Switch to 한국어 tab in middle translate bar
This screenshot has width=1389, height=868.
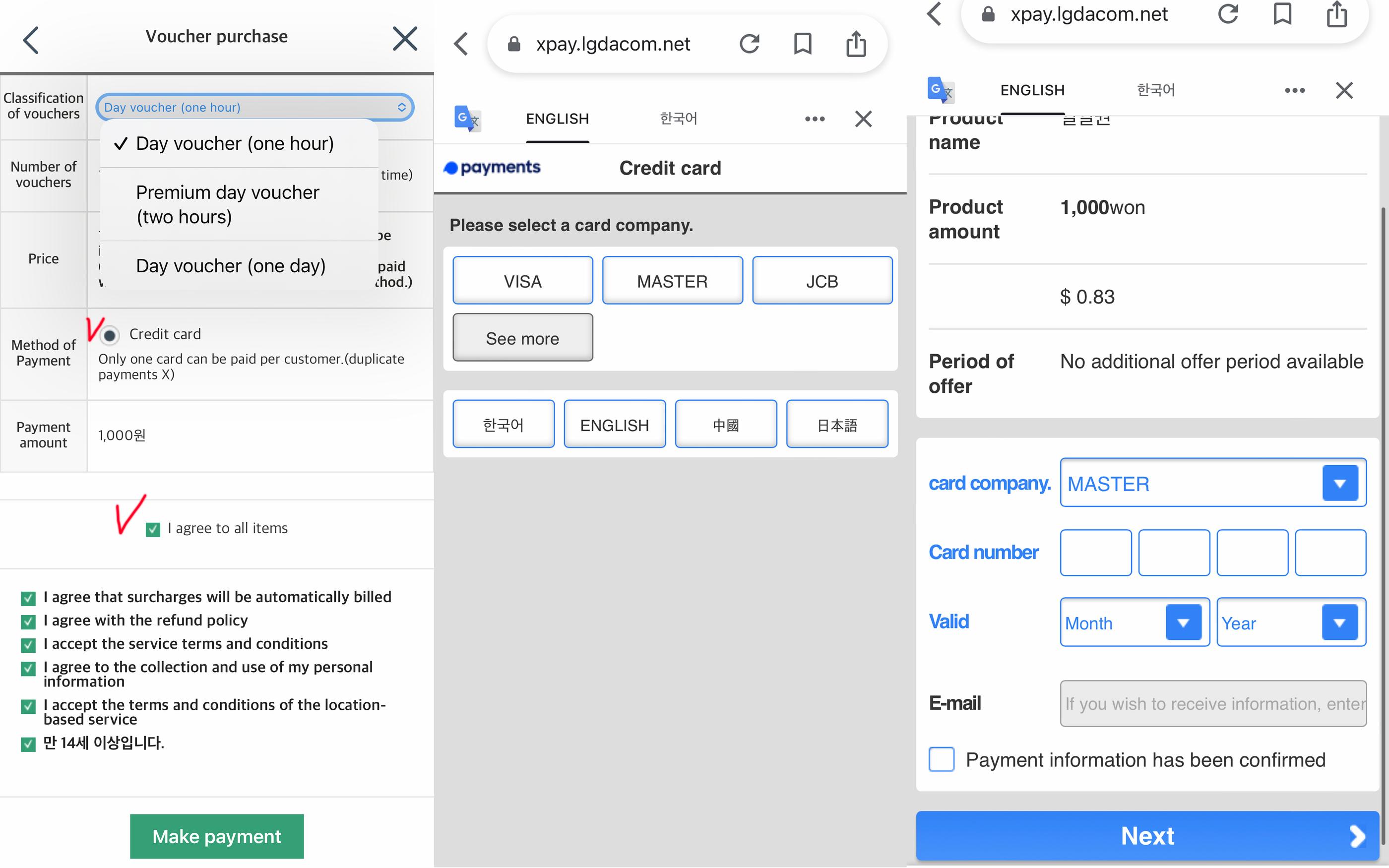679,119
